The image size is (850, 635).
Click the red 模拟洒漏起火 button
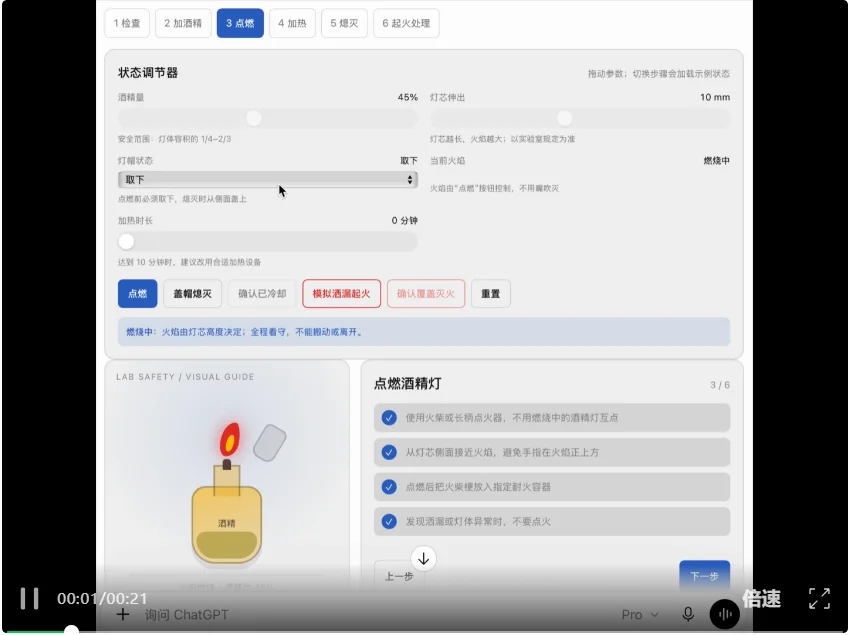[342, 293]
